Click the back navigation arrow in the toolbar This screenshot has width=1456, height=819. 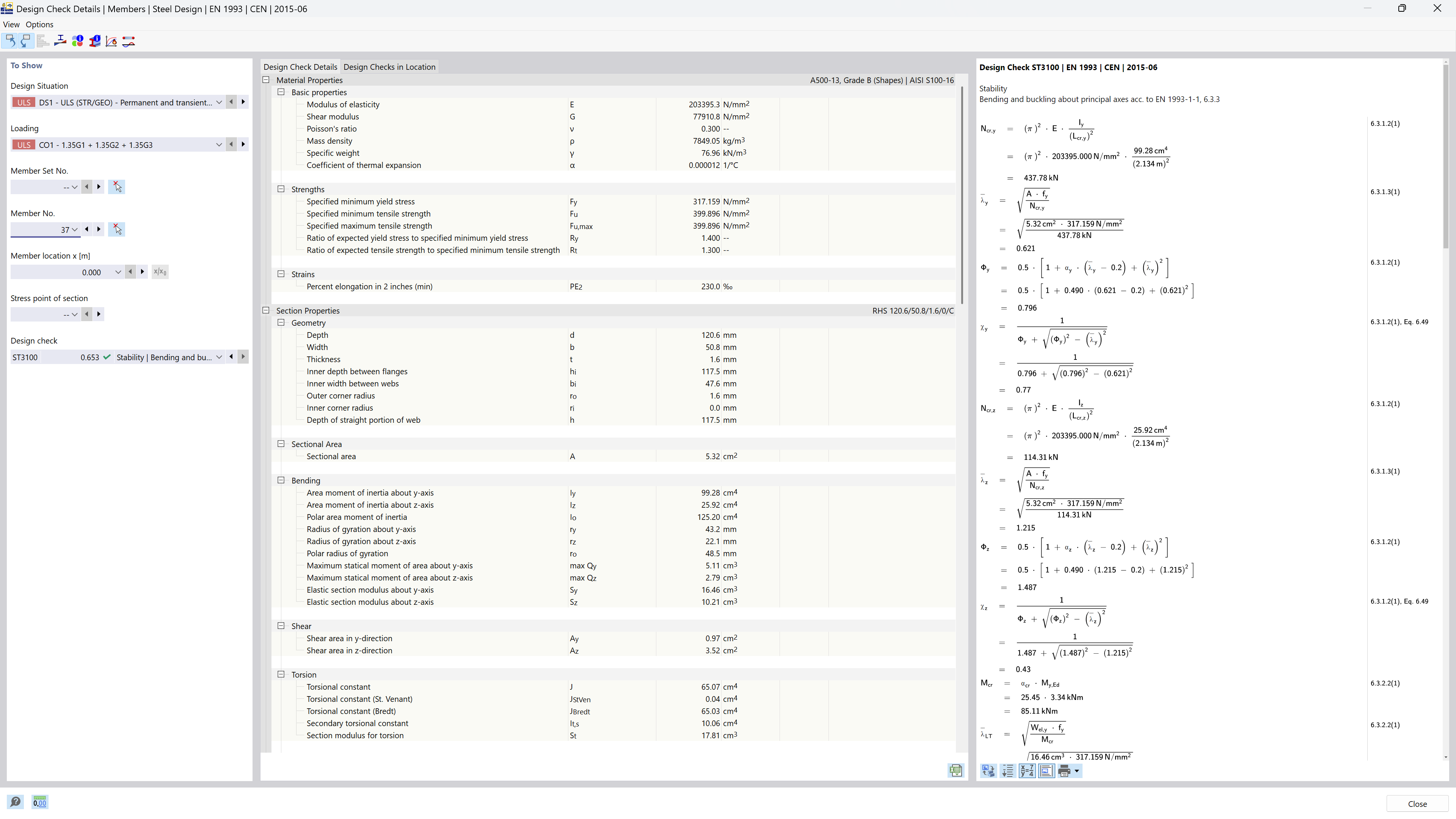[9, 41]
